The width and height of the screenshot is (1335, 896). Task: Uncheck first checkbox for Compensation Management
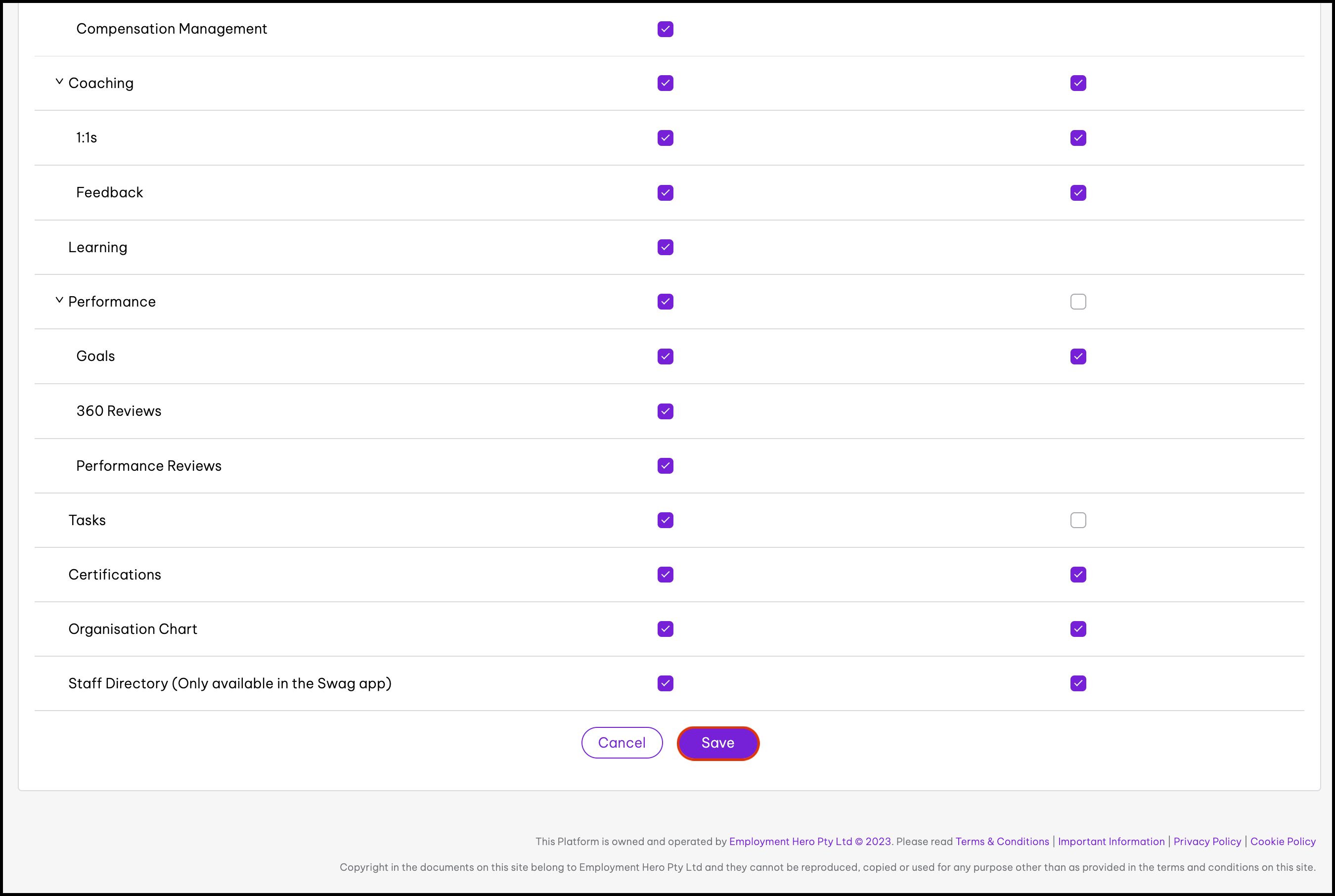[x=665, y=29]
